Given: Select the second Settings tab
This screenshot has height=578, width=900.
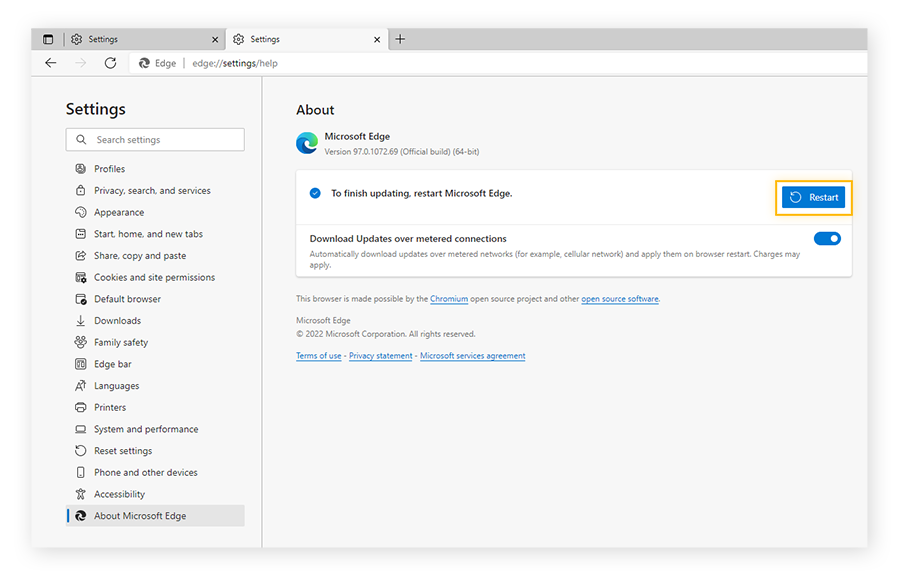Looking at the screenshot, I should pyautogui.click(x=307, y=39).
